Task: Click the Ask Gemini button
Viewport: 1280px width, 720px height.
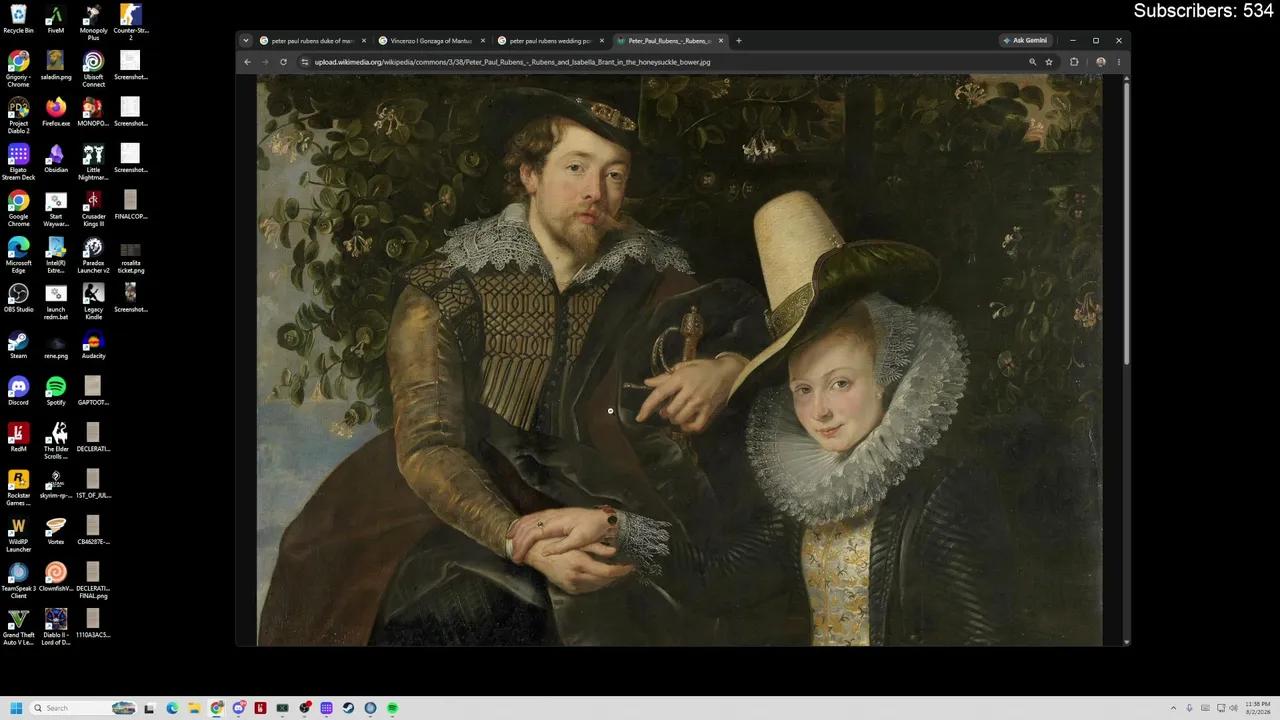Action: click(1025, 41)
